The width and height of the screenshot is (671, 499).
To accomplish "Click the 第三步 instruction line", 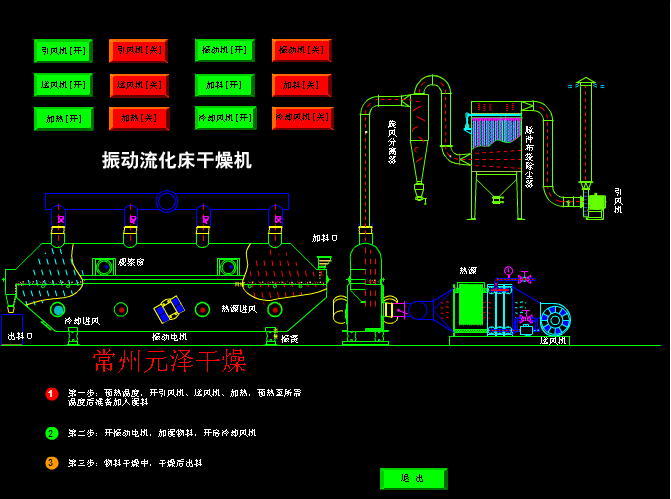I will [135, 463].
